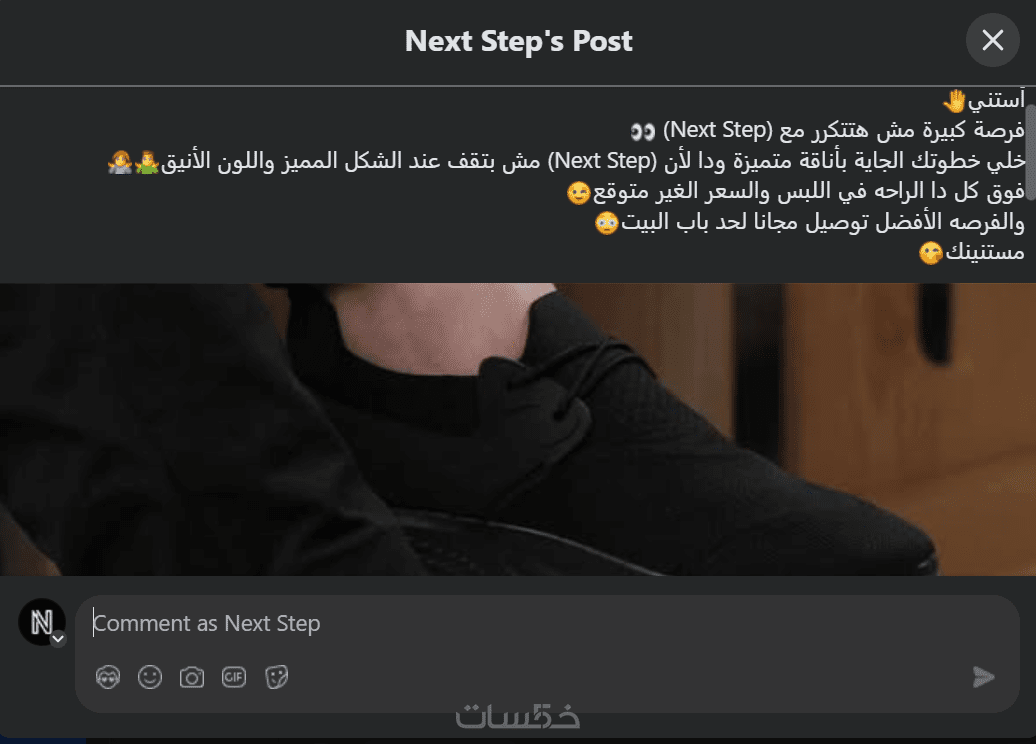The height and width of the screenshot is (744, 1036).
Task: Open the GIF picker
Action: coord(234,677)
